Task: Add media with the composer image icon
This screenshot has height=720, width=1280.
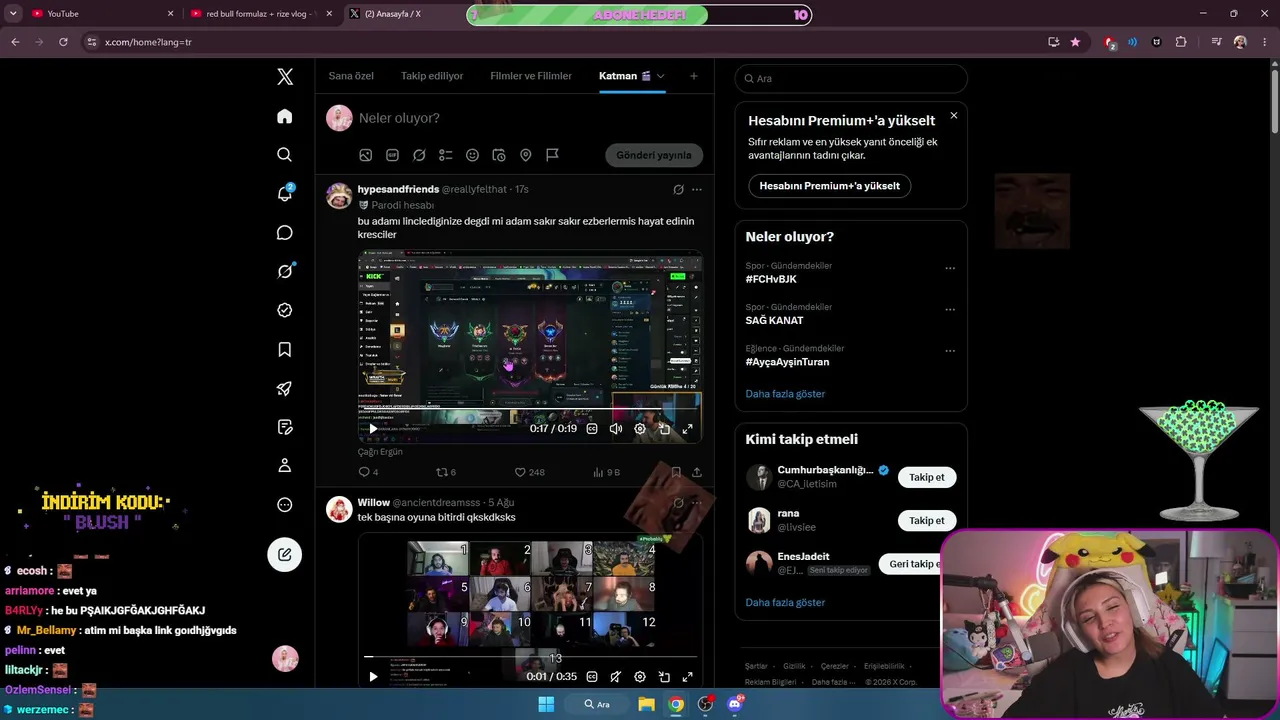Action: [x=366, y=155]
